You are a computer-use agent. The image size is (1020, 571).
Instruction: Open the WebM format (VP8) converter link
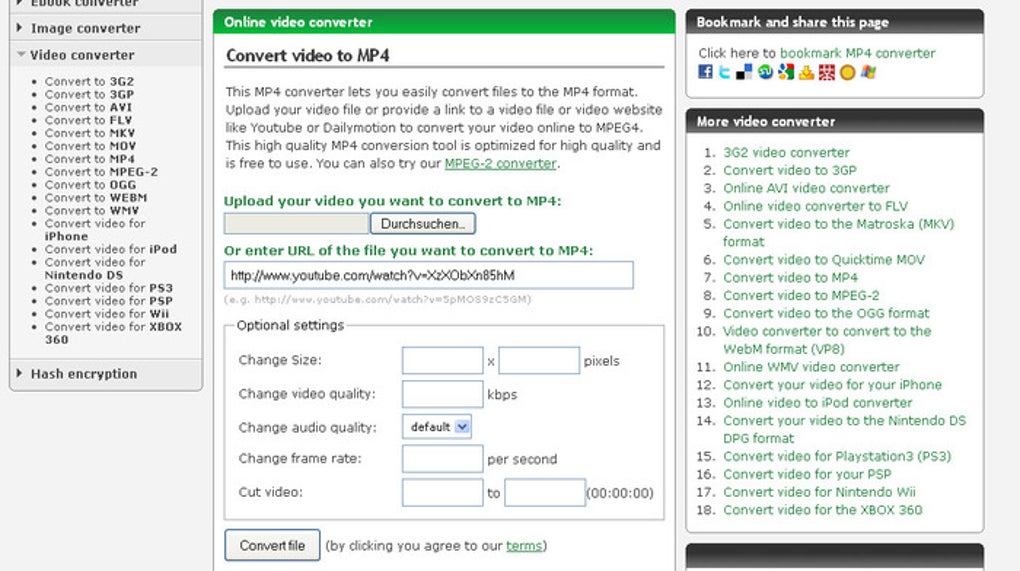[x=827, y=339]
